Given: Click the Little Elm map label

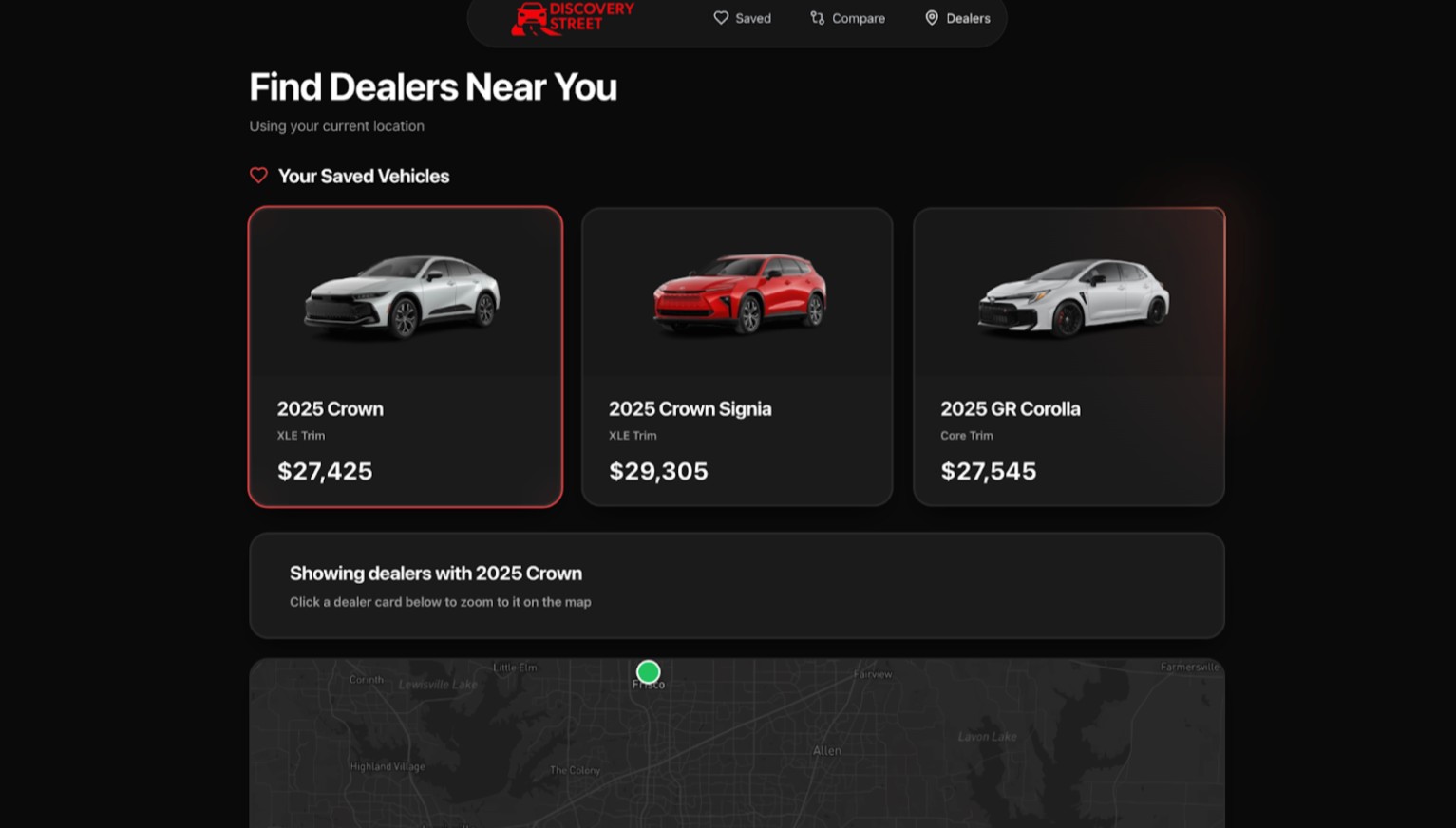Looking at the screenshot, I should click(515, 668).
